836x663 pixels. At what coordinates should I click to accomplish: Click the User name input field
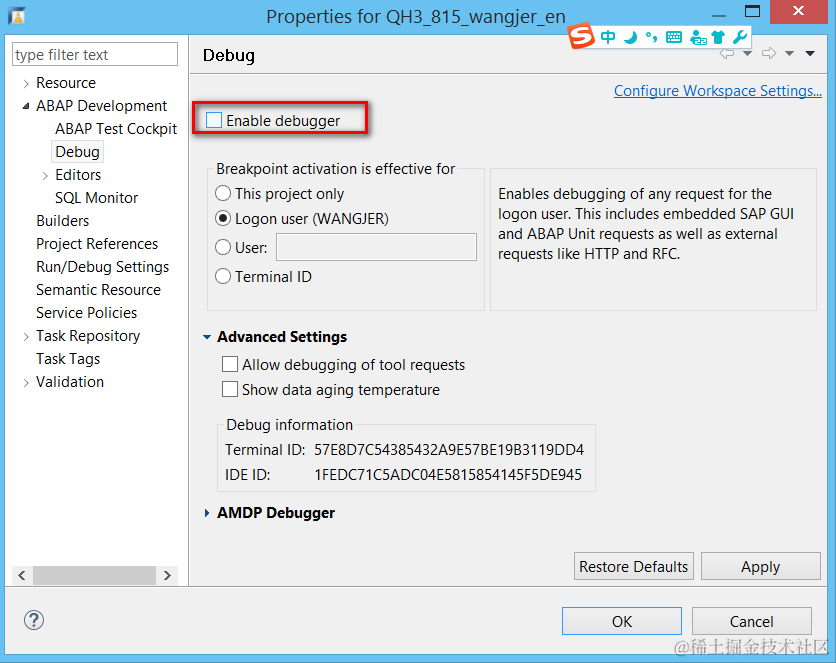pyautogui.click(x=376, y=247)
